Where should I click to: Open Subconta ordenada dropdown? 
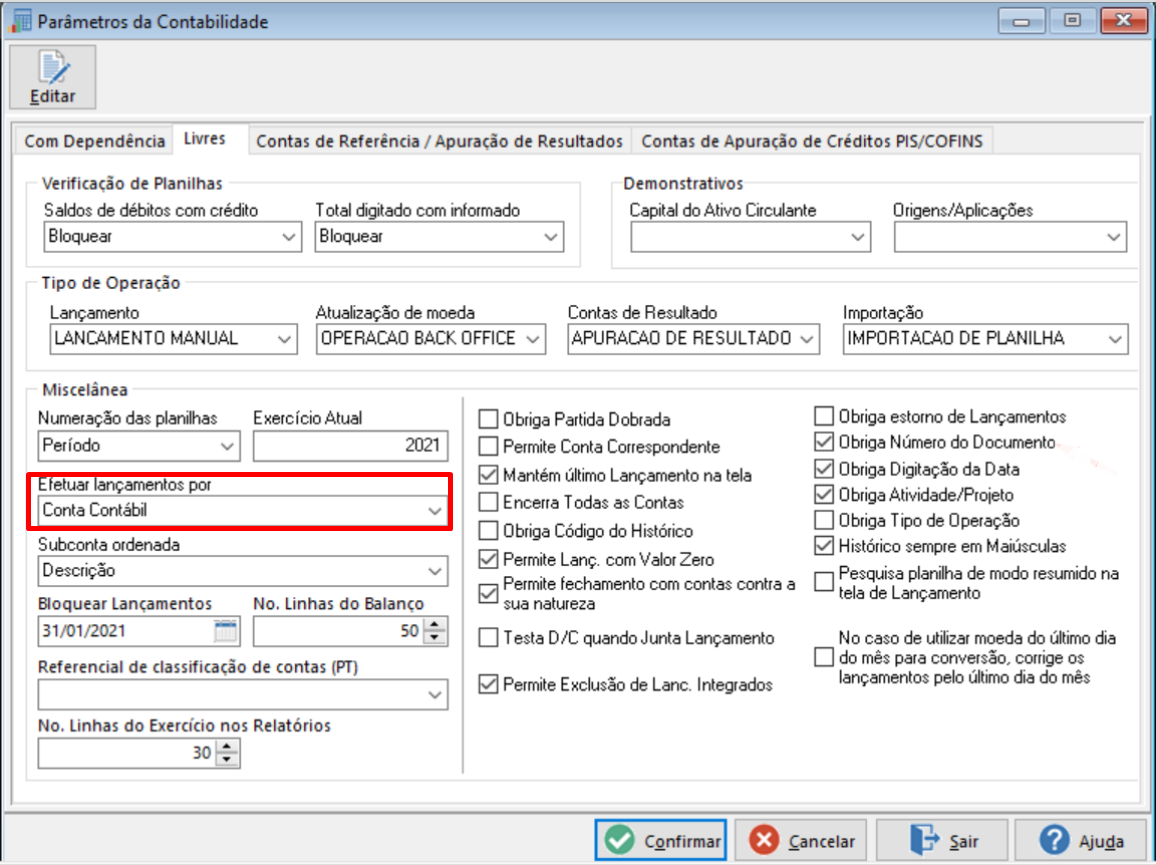click(243, 571)
